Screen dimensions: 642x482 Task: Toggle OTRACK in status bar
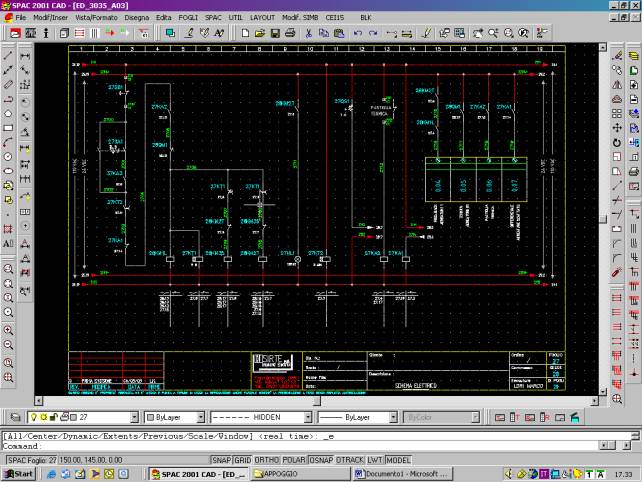pos(350,460)
